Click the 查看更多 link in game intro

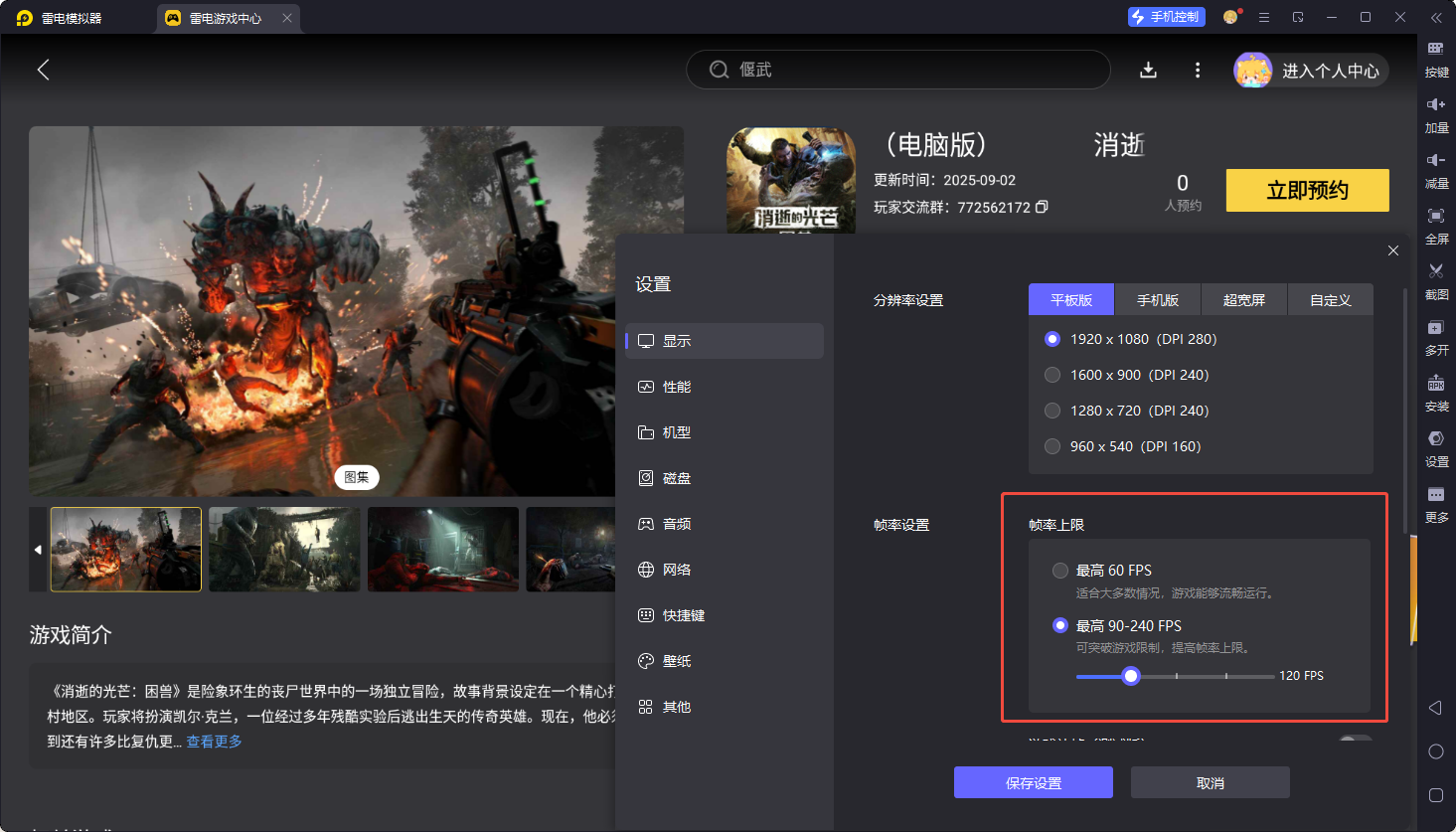215,742
